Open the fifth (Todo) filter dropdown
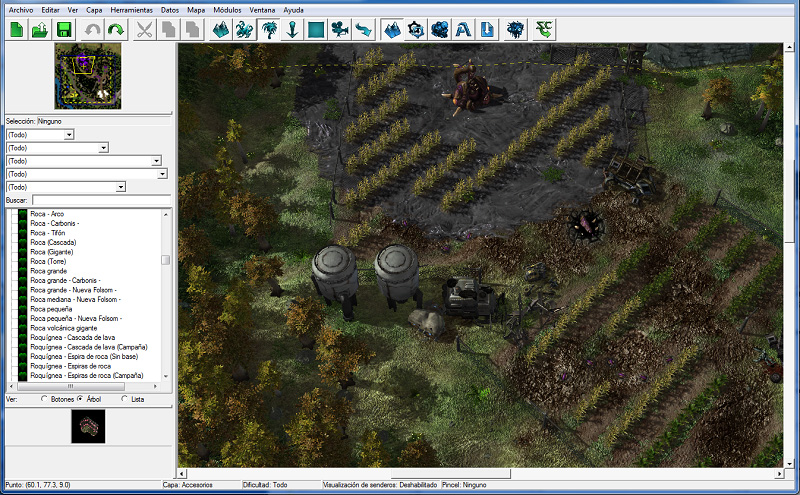 click(120, 187)
